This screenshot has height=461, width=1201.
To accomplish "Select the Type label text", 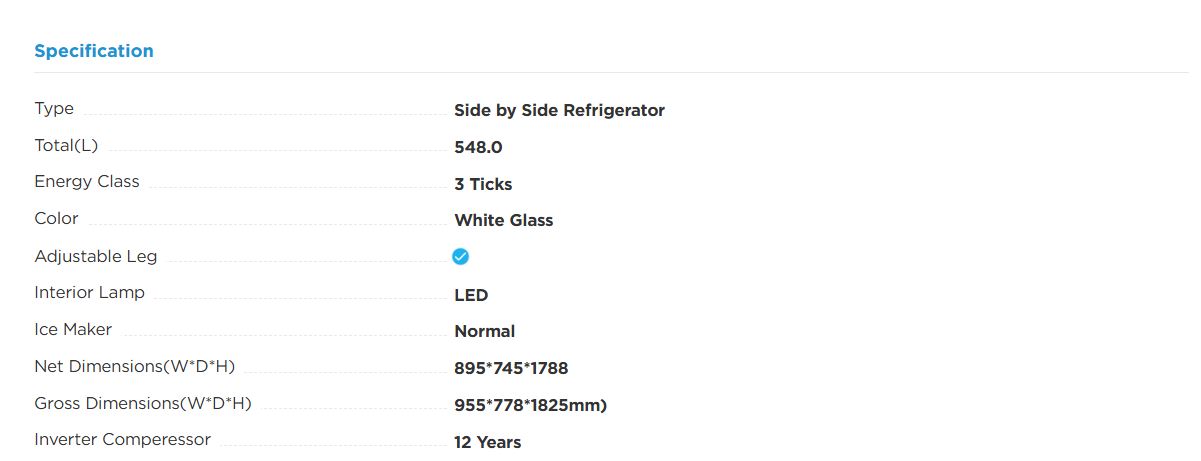I will pos(54,109).
